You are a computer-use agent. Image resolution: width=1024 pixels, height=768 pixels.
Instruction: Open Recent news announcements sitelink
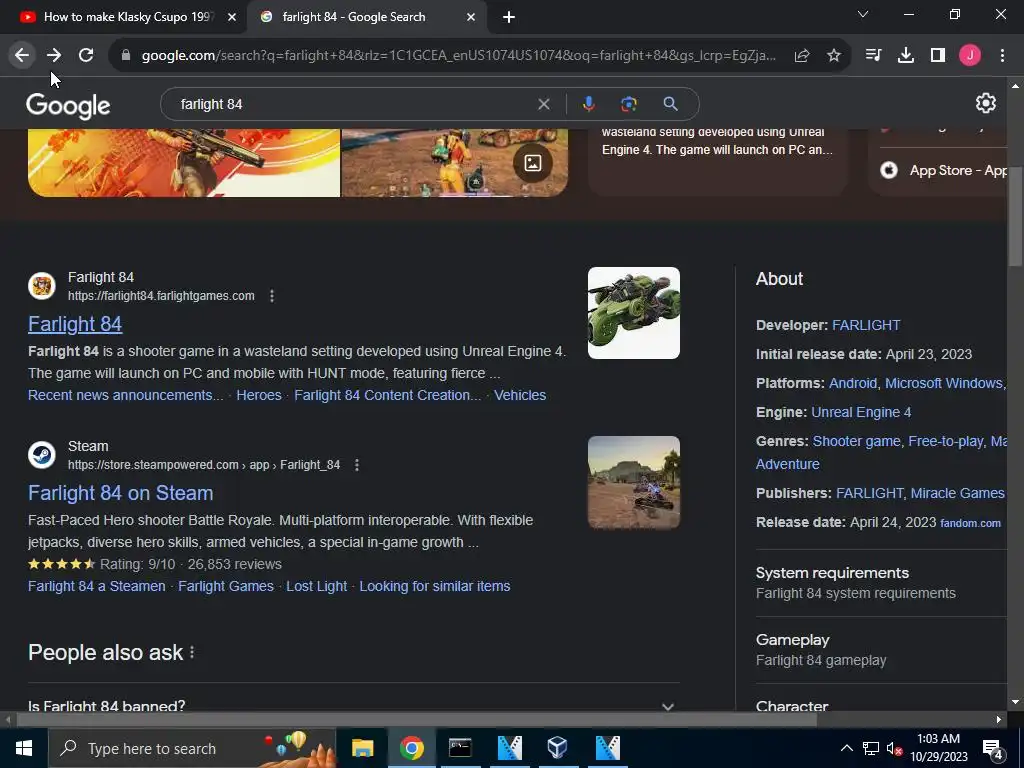click(125, 395)
